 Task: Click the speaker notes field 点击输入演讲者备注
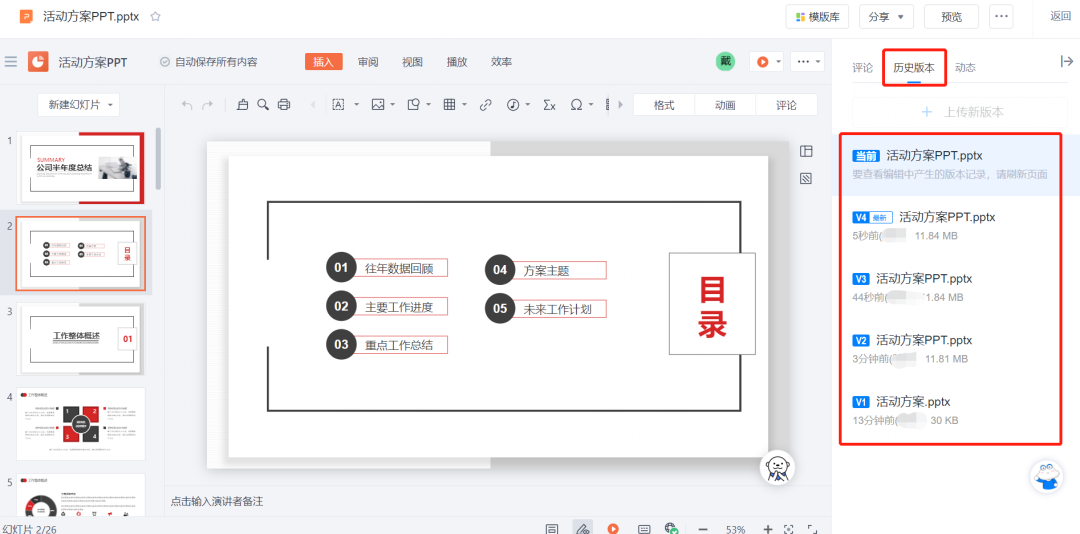click(x=217, y=502)
